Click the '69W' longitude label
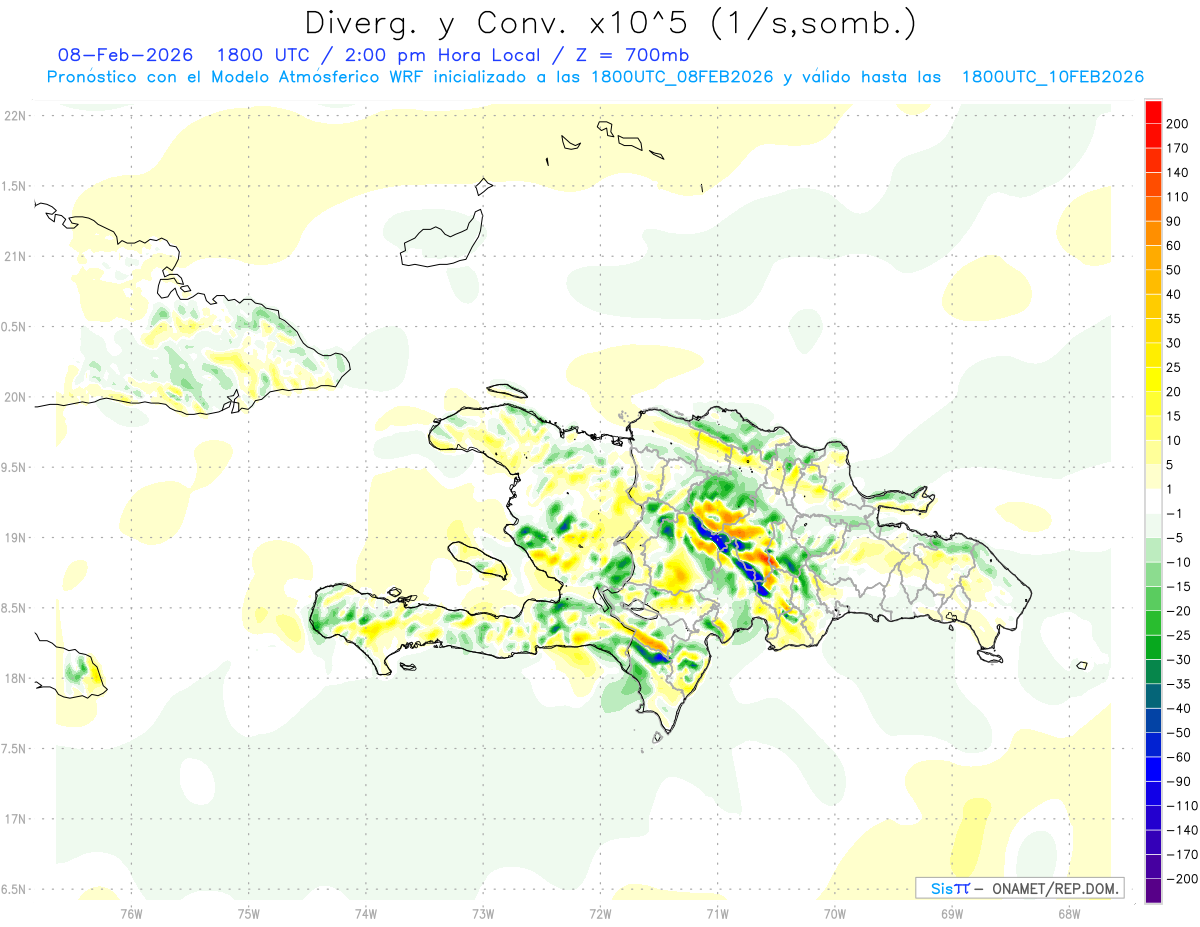 click(951, 913)
